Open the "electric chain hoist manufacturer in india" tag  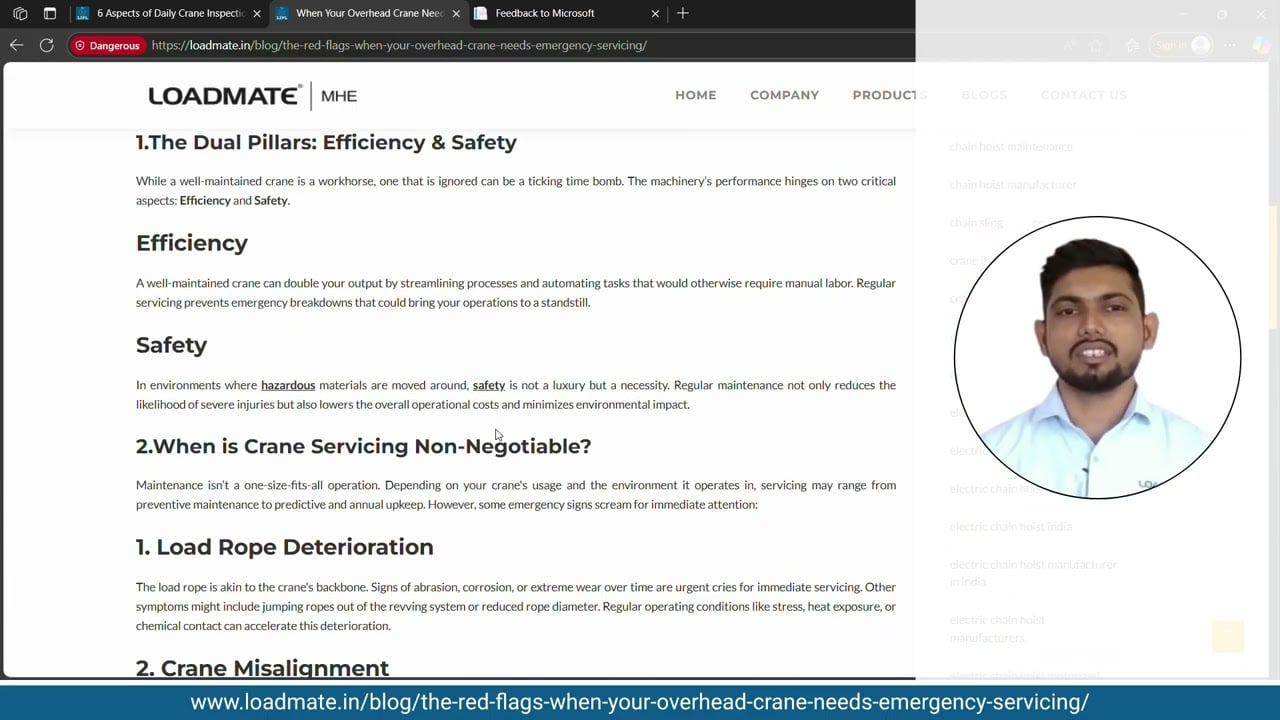click(x=1033, y=573)
